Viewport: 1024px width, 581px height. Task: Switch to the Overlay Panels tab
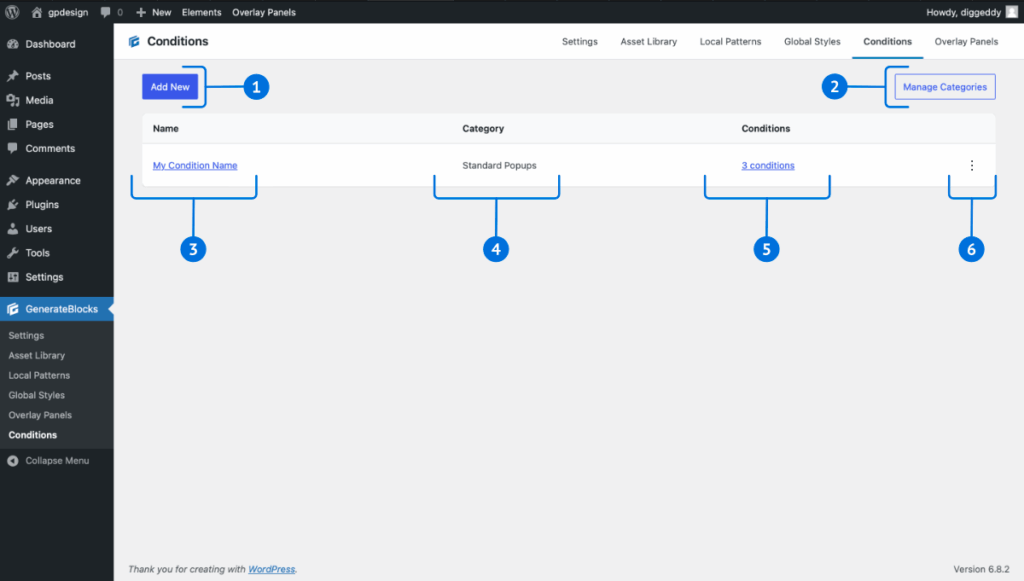pyautogui.click(x=966, y=41)
